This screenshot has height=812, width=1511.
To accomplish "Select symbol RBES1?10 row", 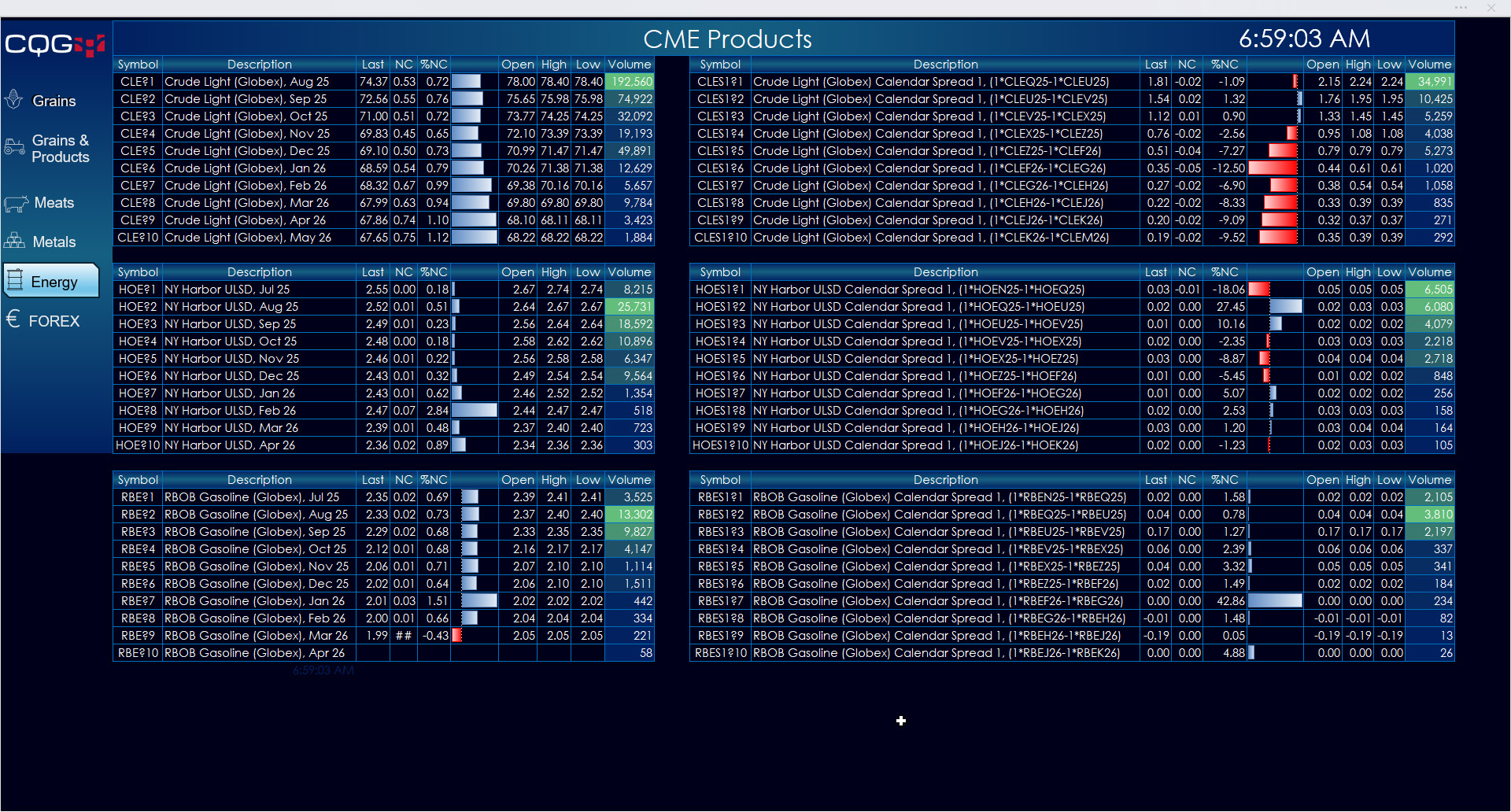I will 720,653.
